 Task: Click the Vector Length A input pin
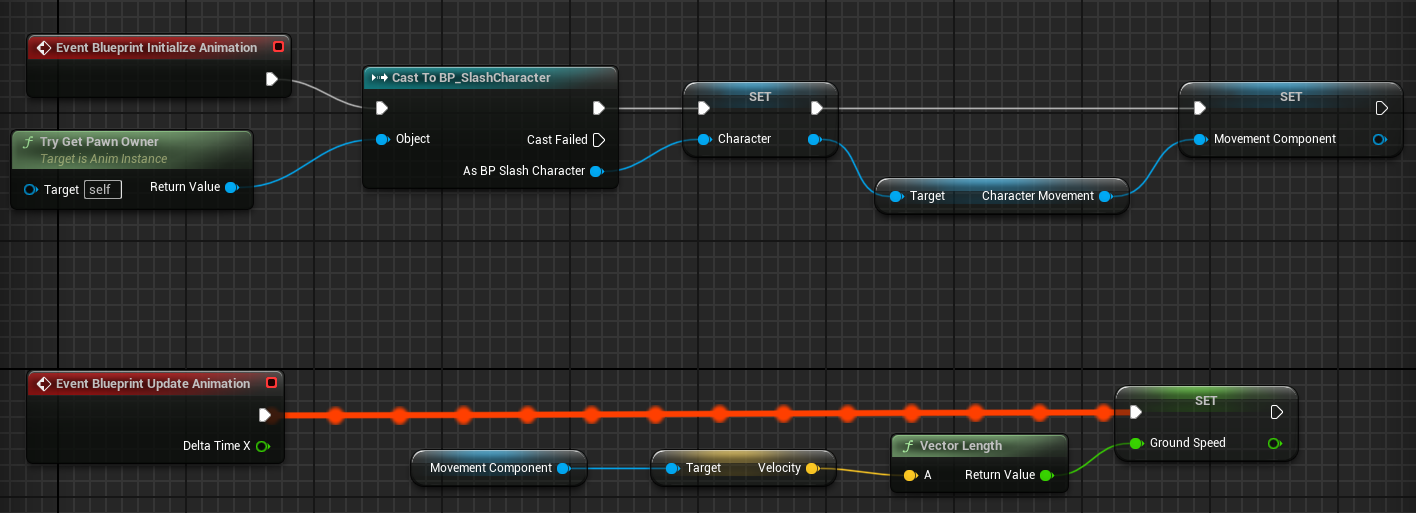pyautogui.click(x=909, y=475)
